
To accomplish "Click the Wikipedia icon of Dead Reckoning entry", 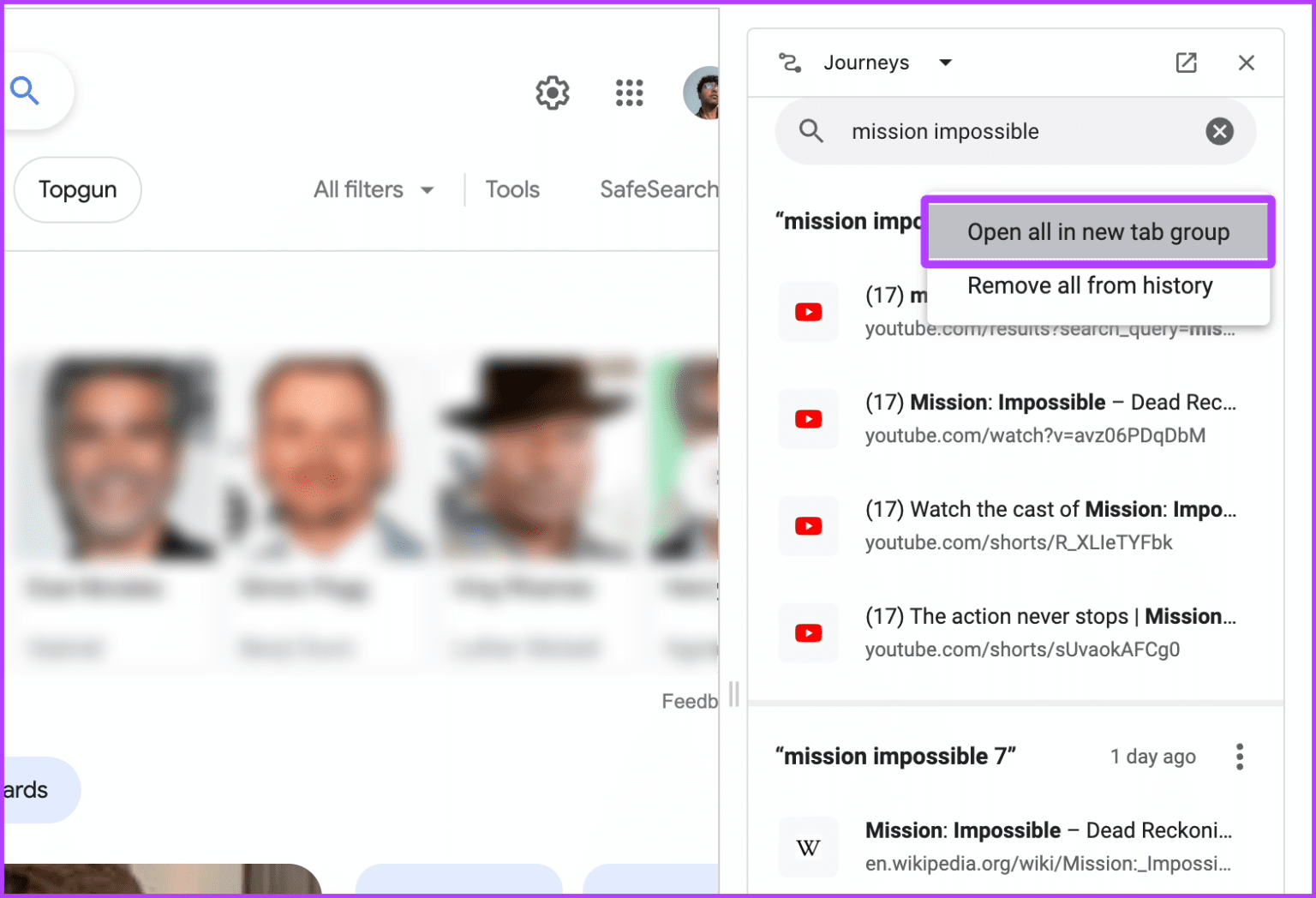I will (x=809, y=847).
